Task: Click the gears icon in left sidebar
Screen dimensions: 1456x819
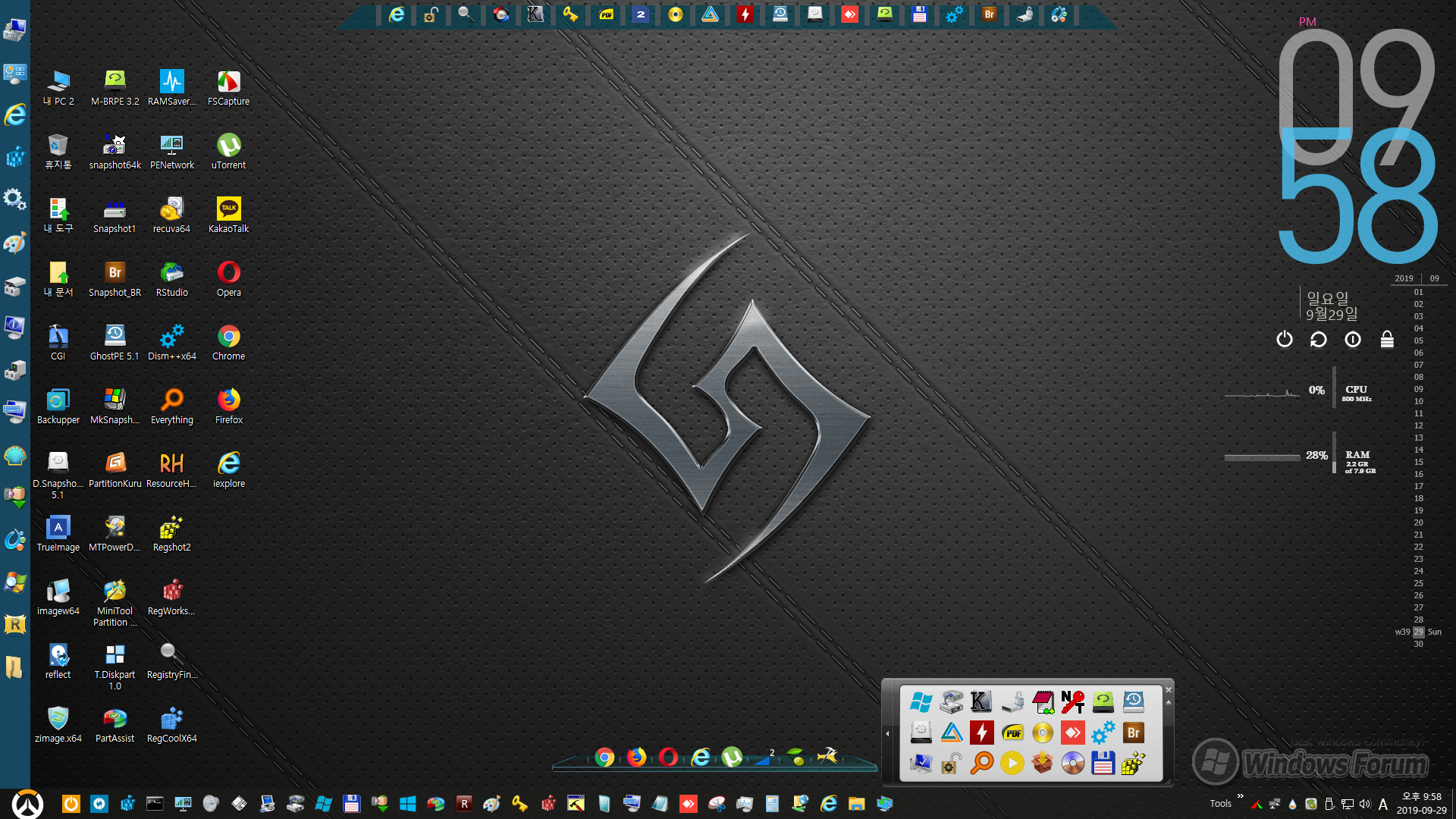Action: click(x=14, y=199)
